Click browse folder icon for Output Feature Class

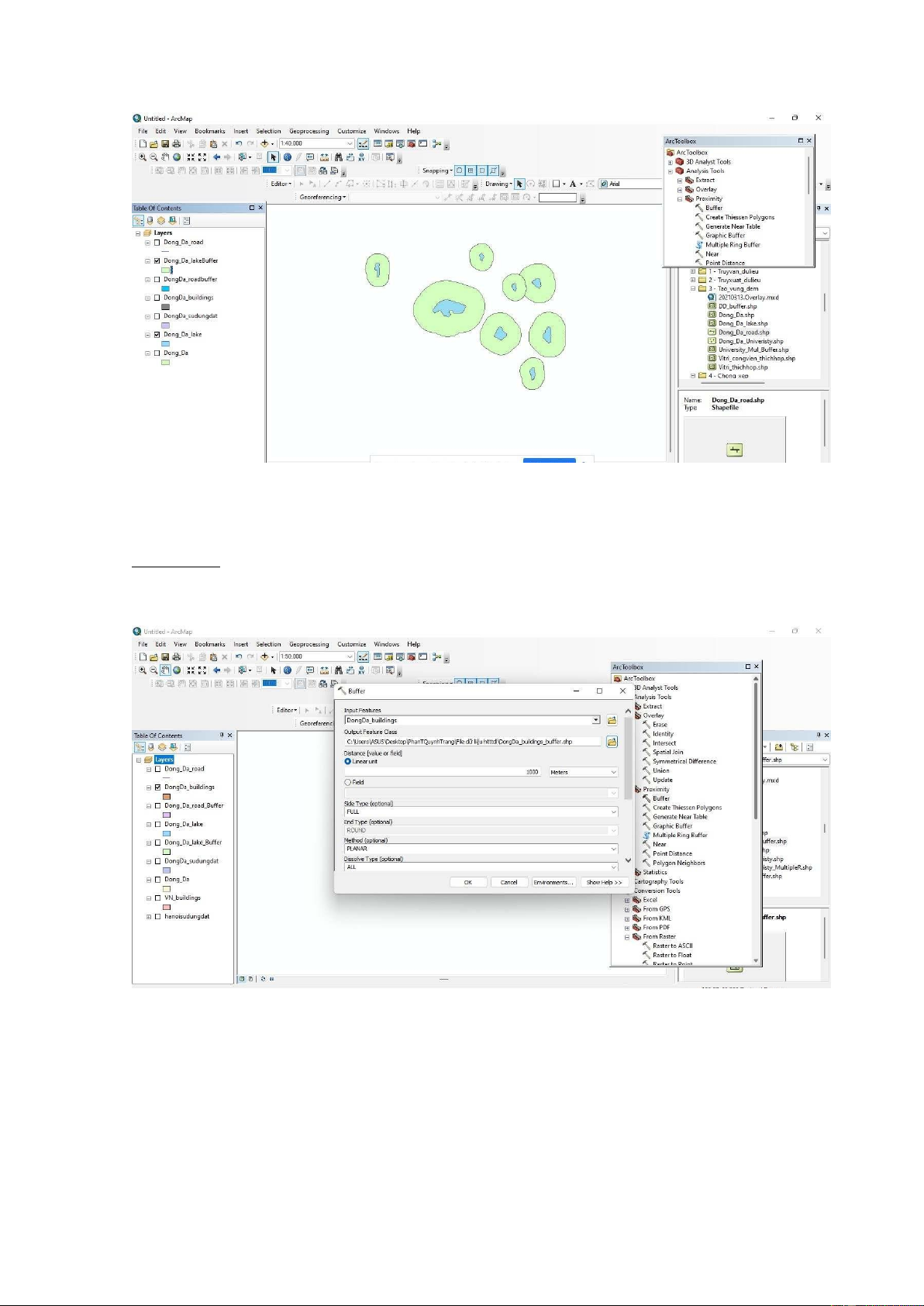coord(612,742)
